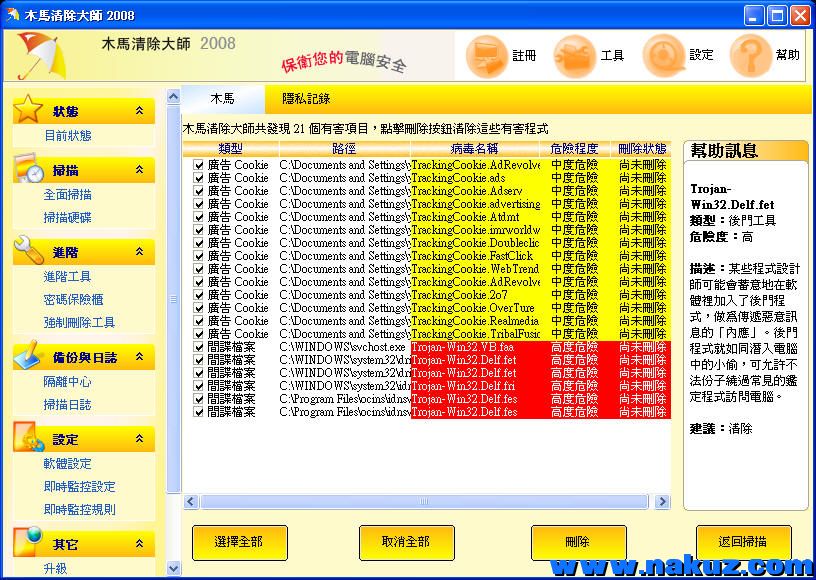Click the sidebar vertical scrollbar thumb

173,299
